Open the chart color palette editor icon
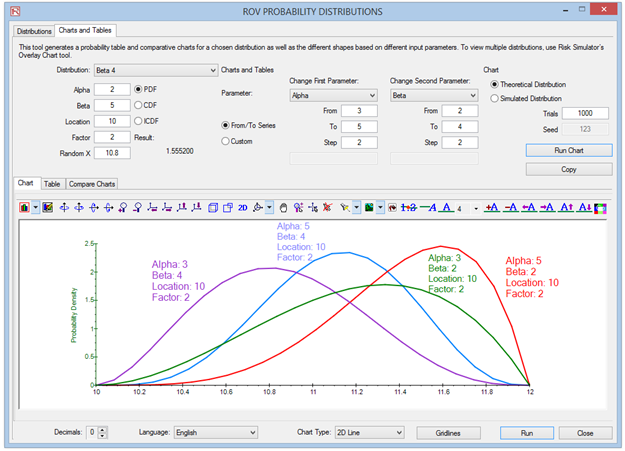The image size is (625, 451). [47, 207]
